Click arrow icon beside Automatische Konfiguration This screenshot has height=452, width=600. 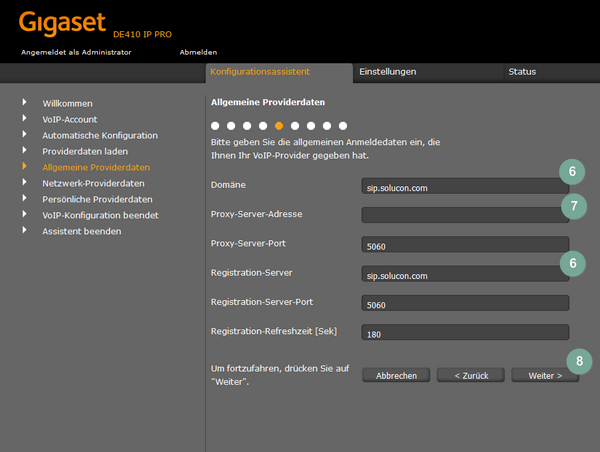click(x=25, y=135)
